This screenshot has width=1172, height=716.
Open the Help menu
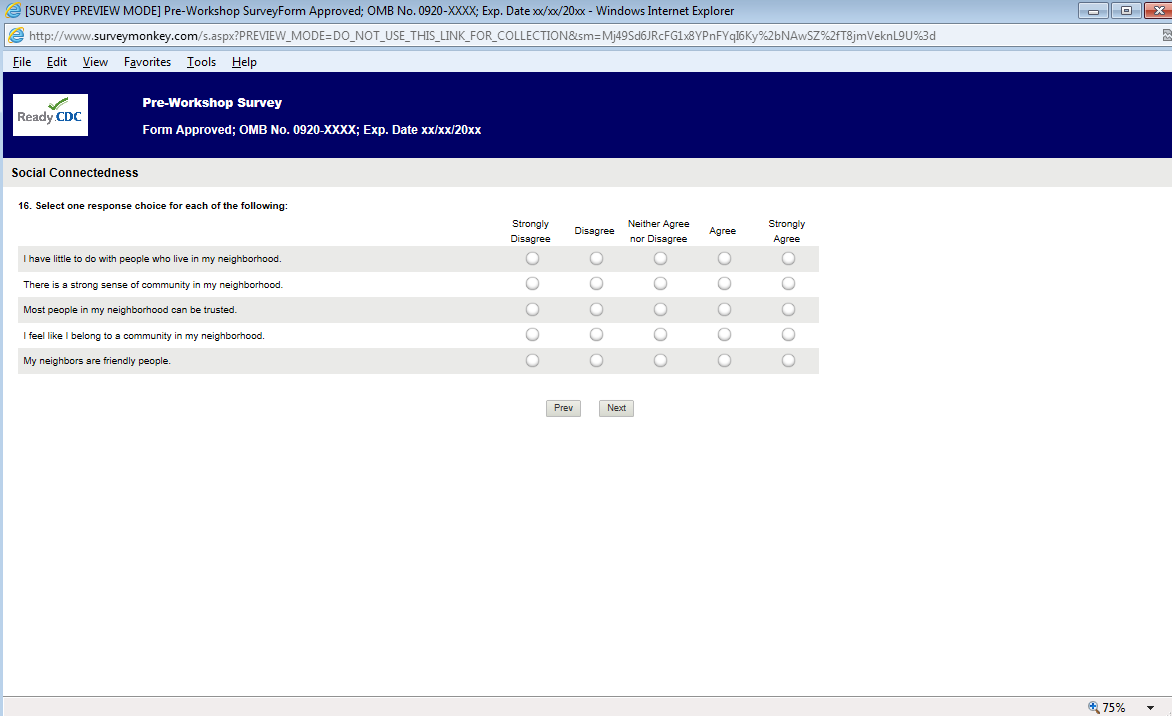tap(244, 62)
